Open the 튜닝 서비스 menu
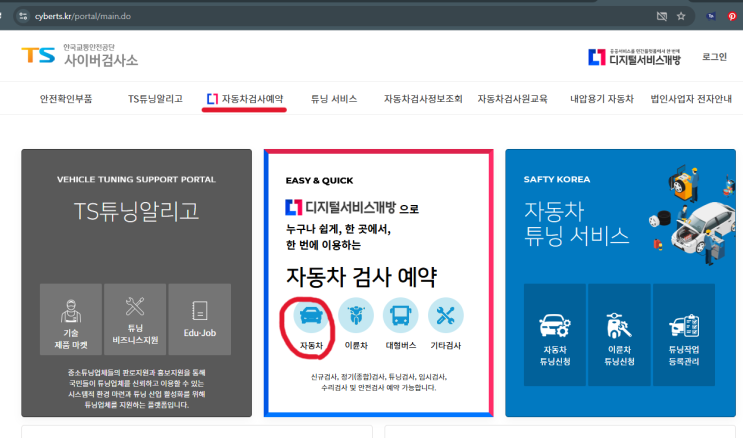Viewport: 743px width, 438px height. pos(334,99)
